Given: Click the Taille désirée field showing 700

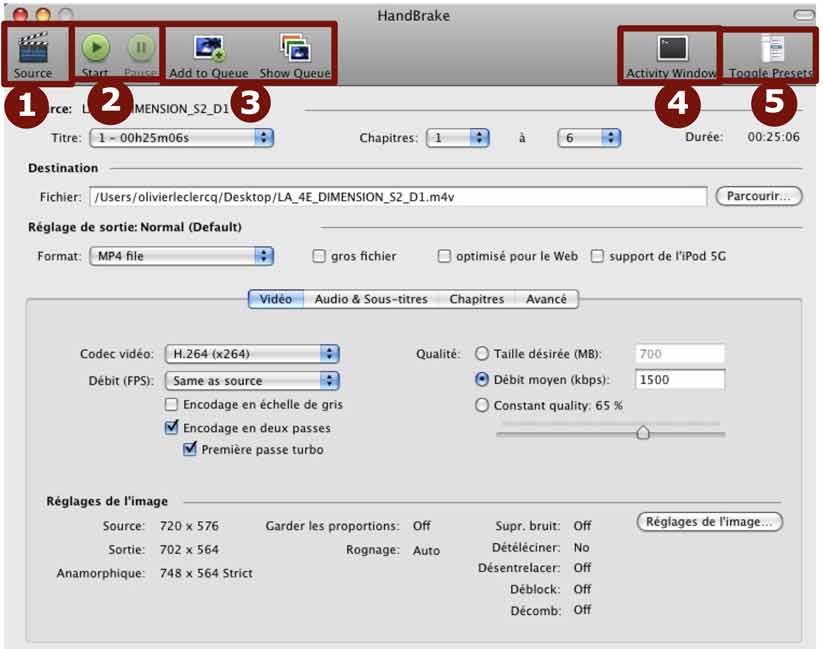Looking at the screenshot, I should click(680, 354).
